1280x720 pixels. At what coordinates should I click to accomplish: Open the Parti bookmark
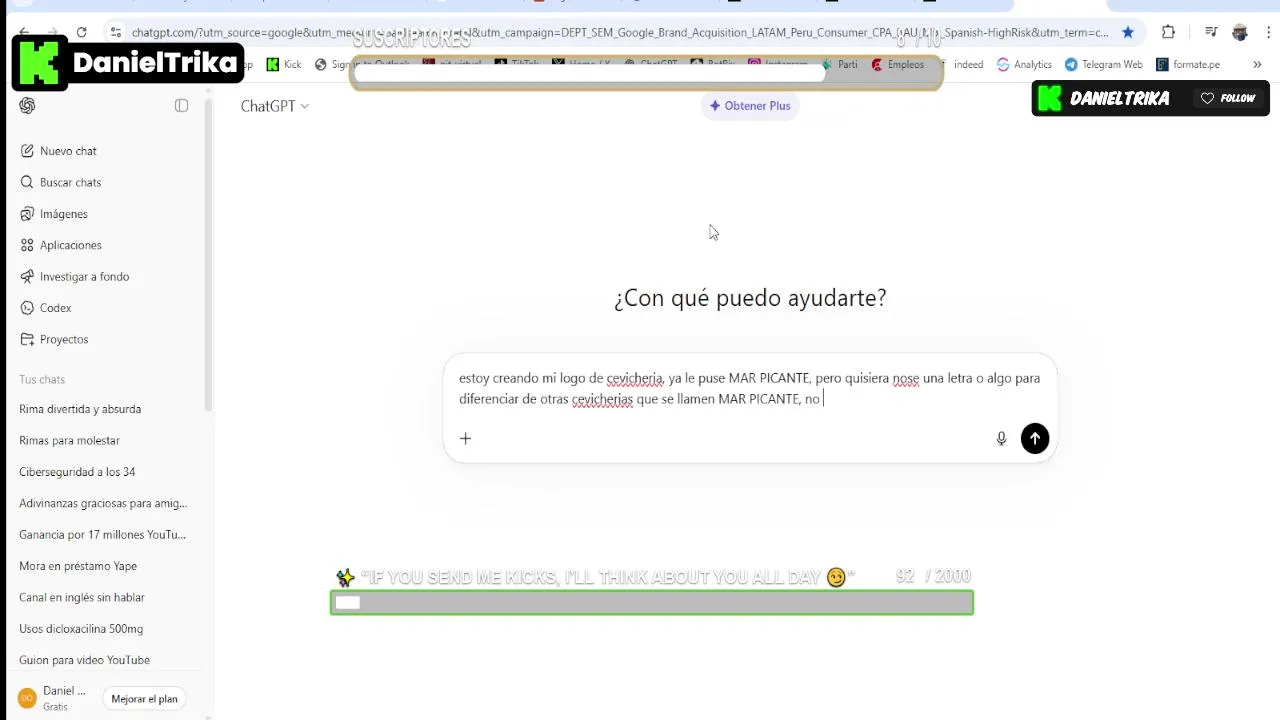[x=840, y=64]
